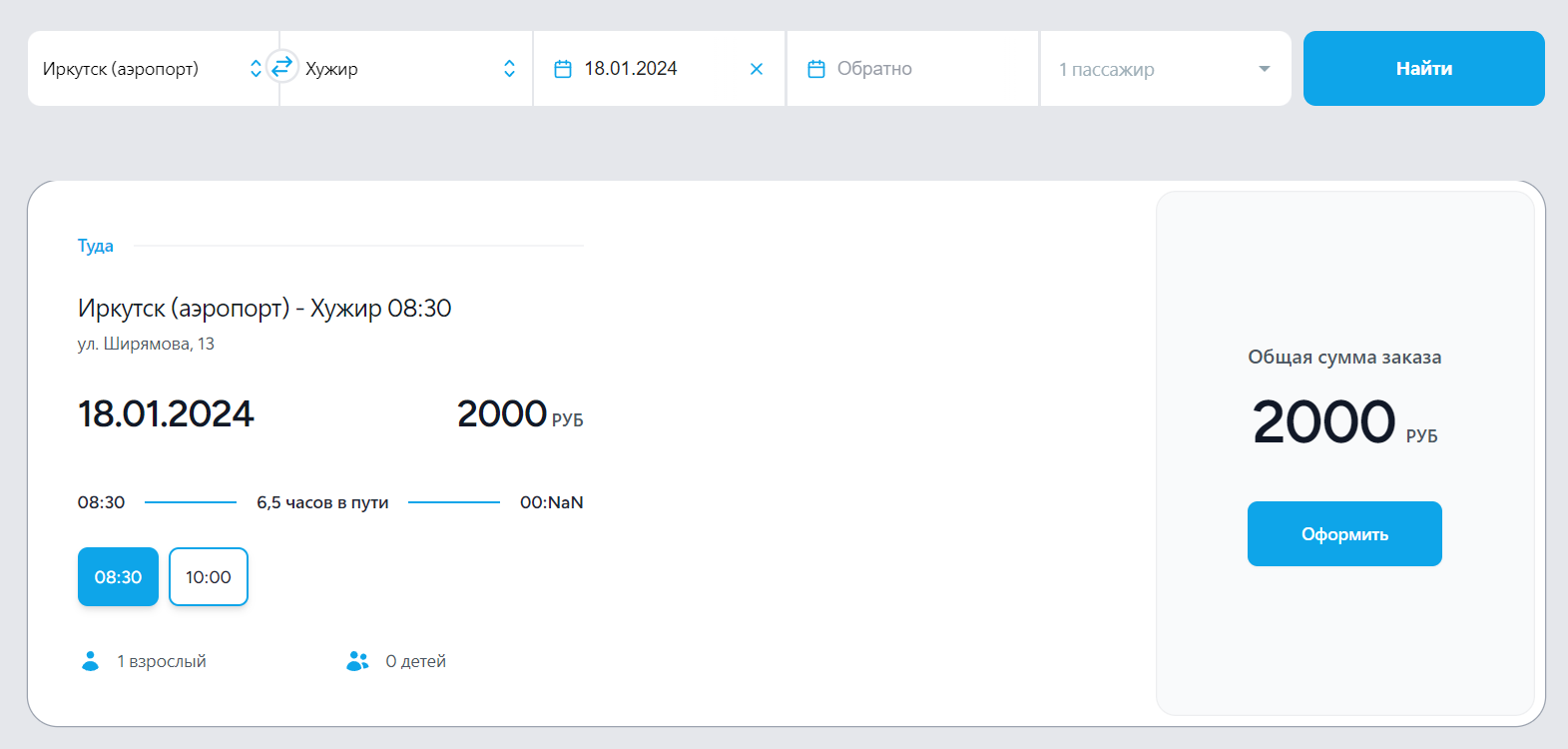The width and height of the screenshot is (1568, 749).
Task: Click the large 18.01.2024 trip date
Action: pos(166,413)
